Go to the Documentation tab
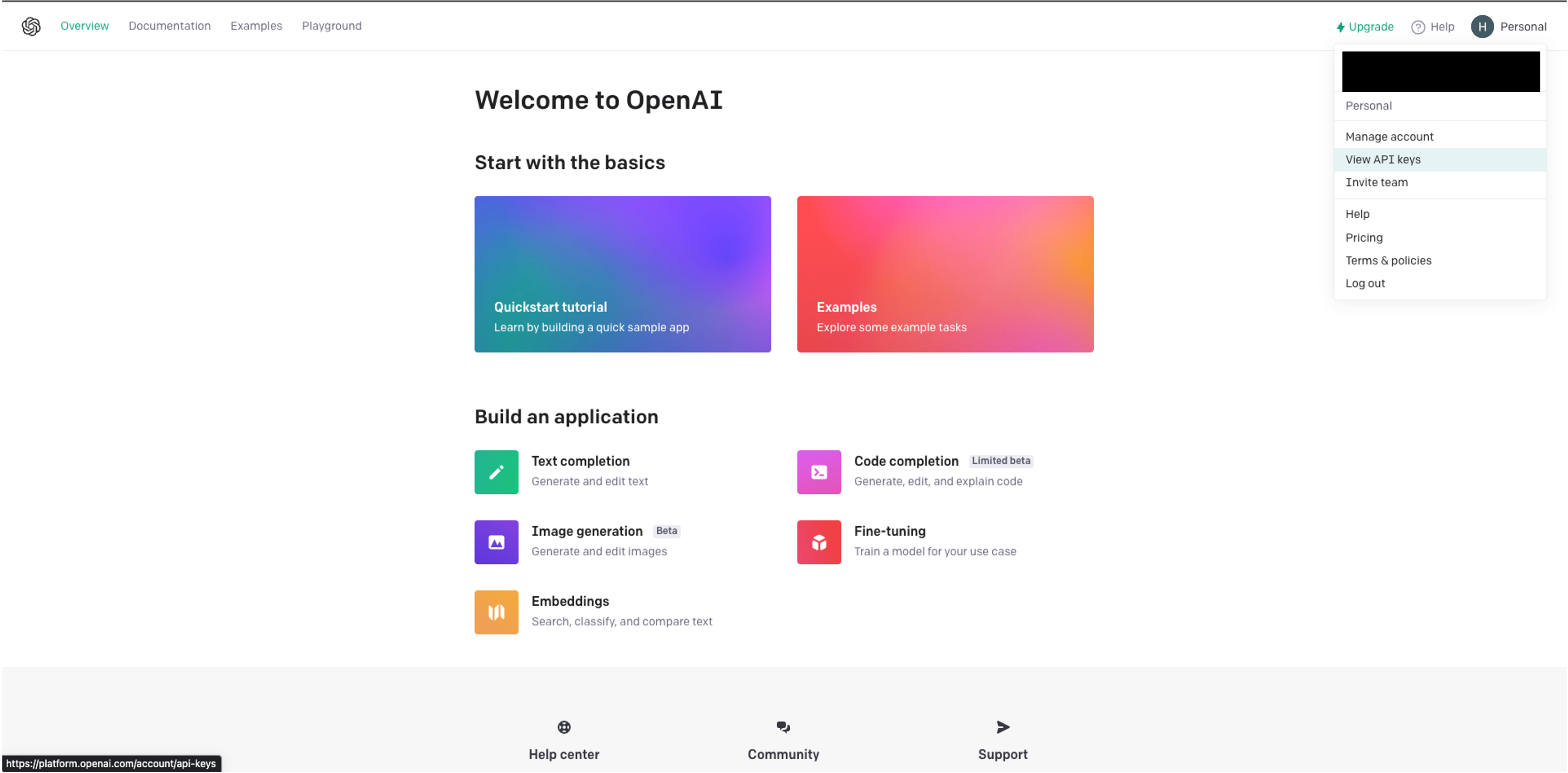Image resolution: width=1568 pixels, height=773 pixels. 169,26
